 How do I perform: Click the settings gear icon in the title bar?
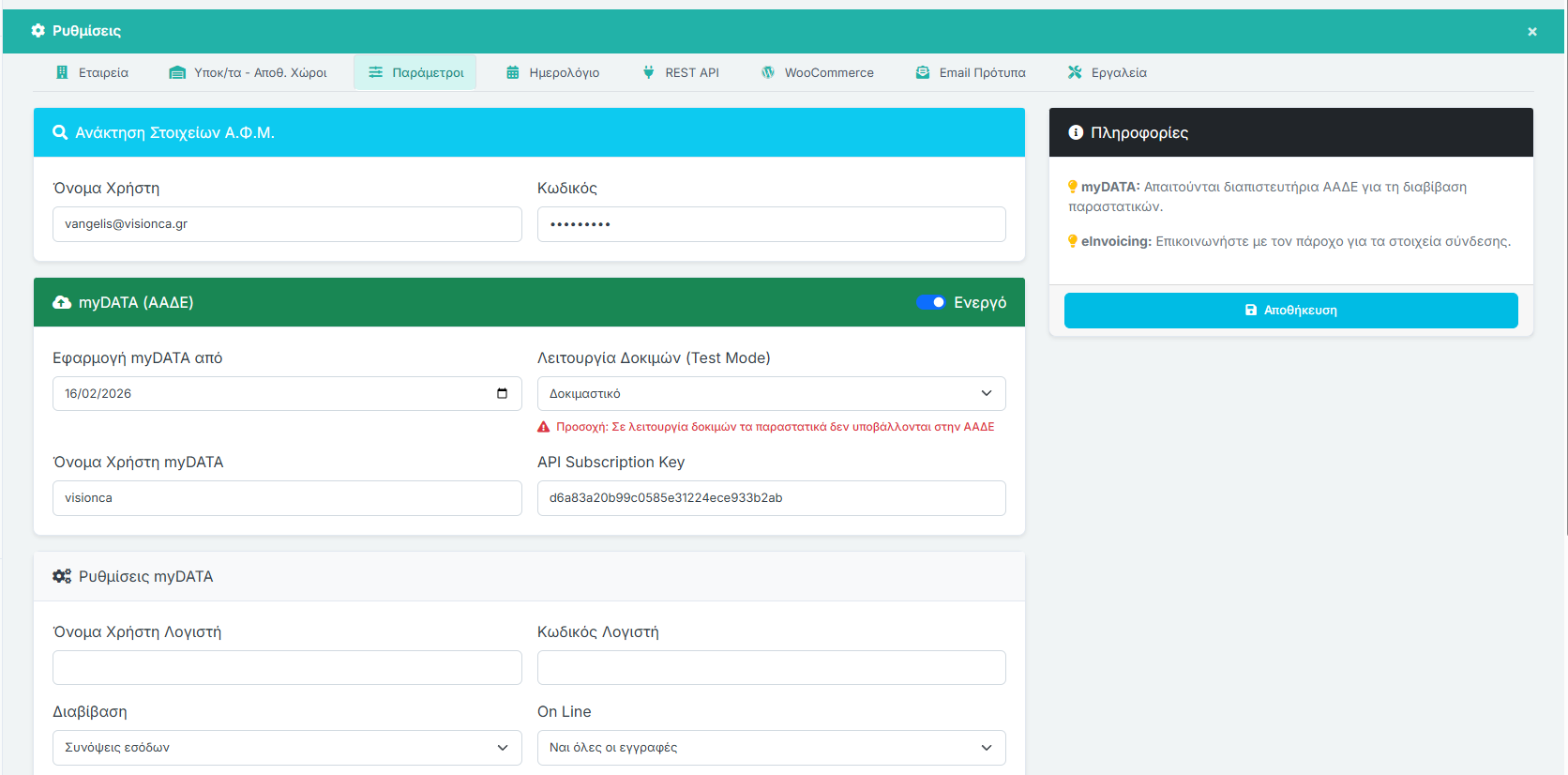(38, 31)
